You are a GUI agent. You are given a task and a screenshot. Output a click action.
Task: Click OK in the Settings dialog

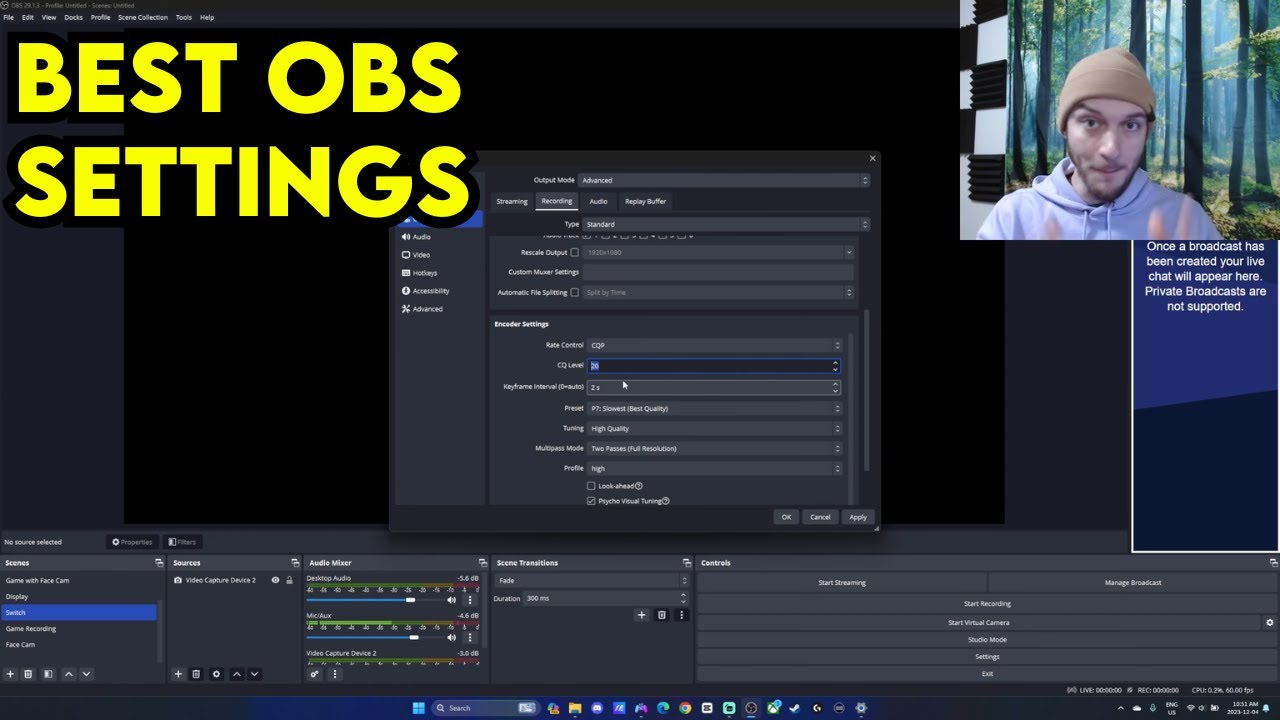(x=786, y=517)
